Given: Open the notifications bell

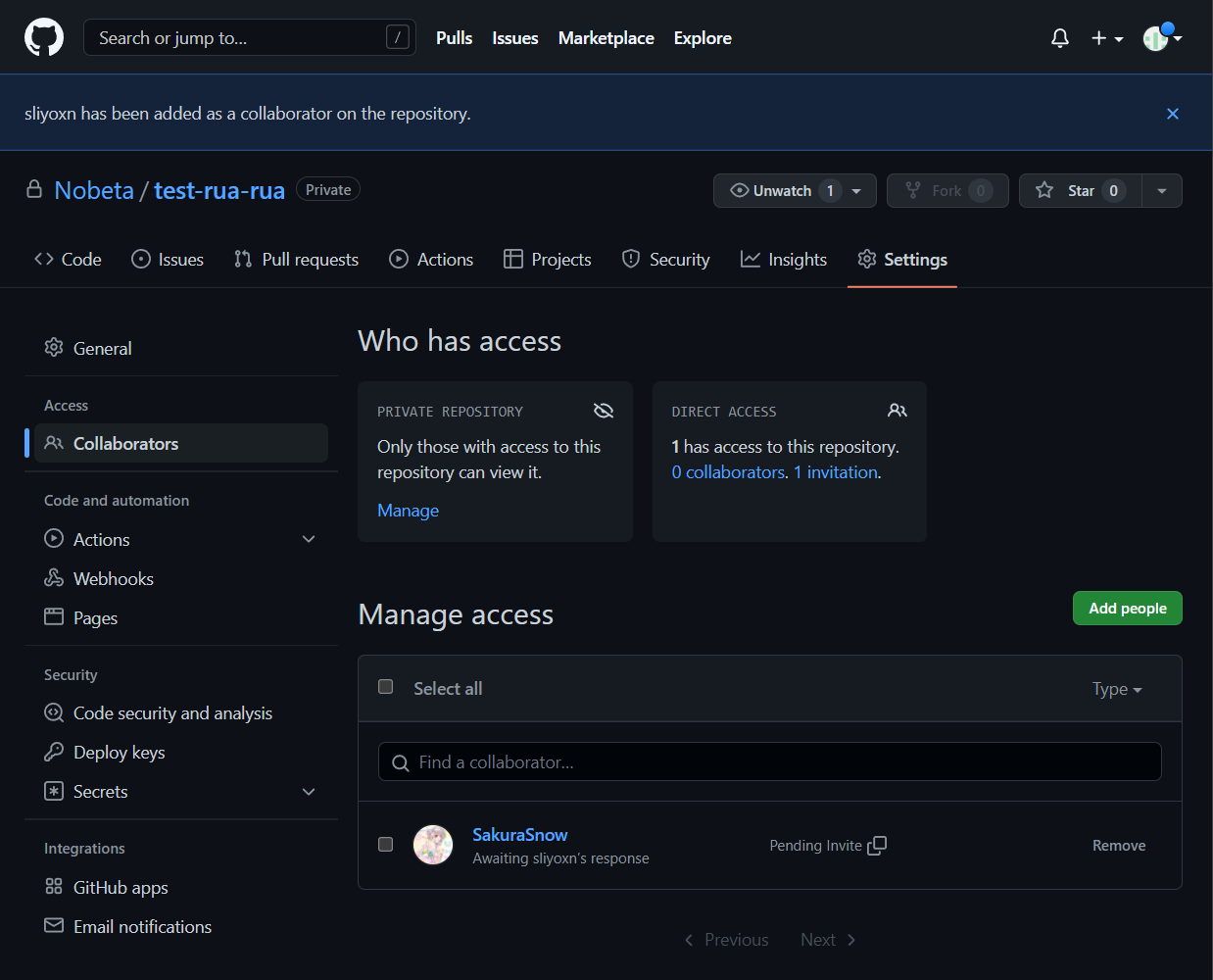Looking at the screenshot, I should coord(1059,38).
